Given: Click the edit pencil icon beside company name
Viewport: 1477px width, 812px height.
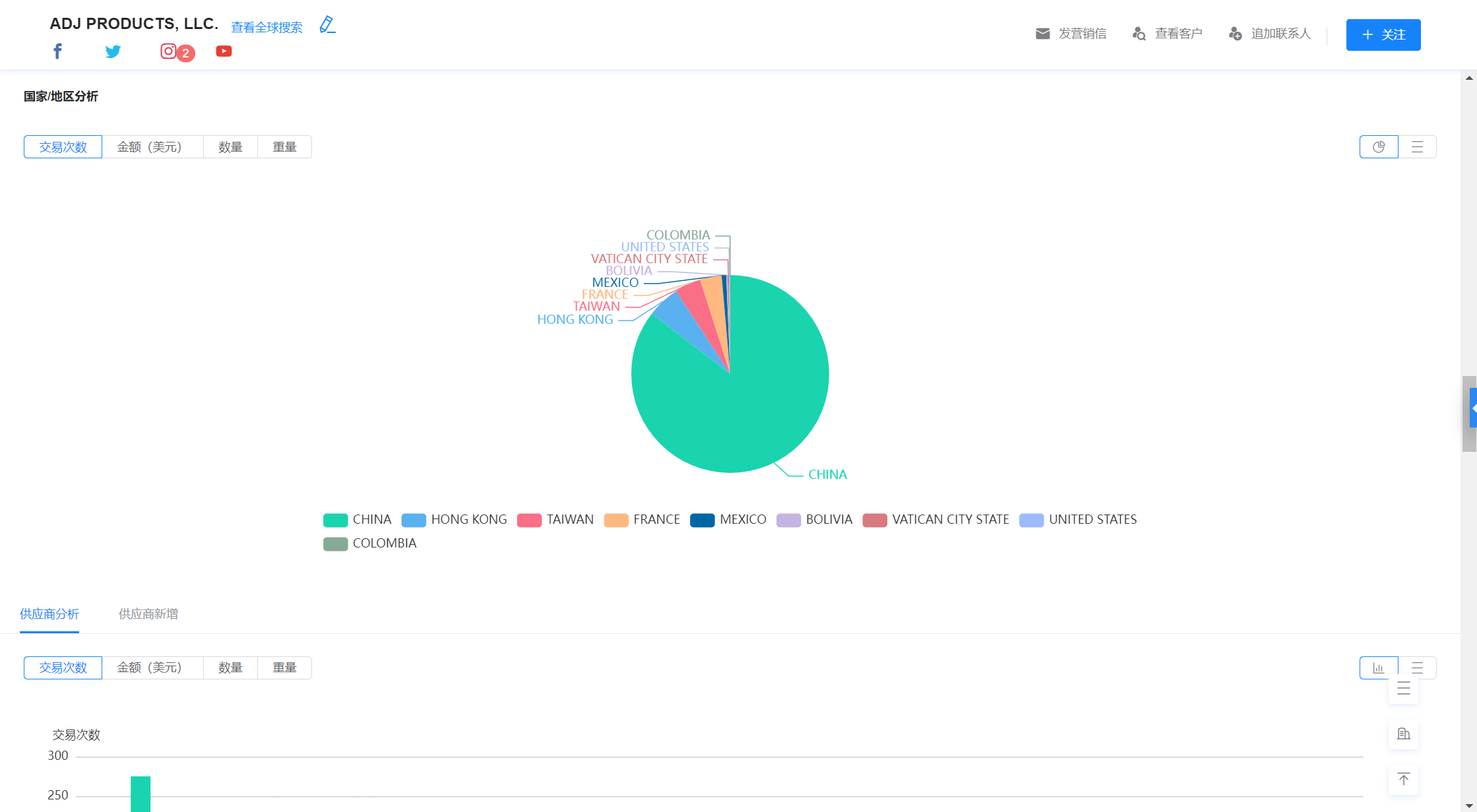Looking at the screenshot, I should (327, 25).
